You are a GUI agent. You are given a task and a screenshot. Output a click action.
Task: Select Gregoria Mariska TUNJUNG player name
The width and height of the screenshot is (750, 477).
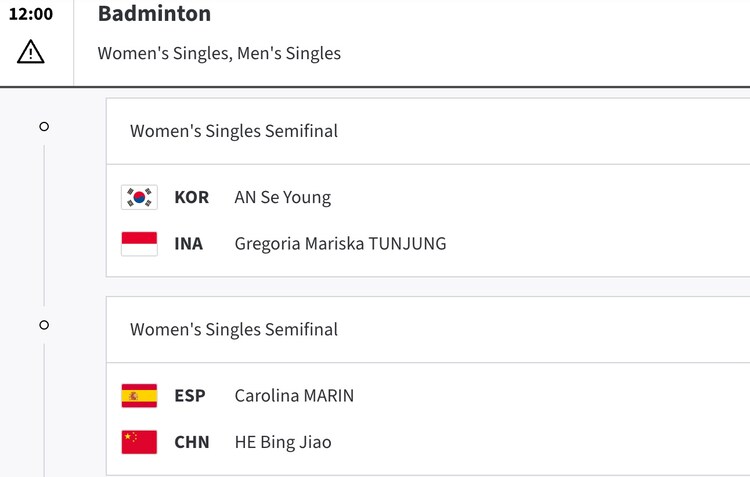coord(340,243)
